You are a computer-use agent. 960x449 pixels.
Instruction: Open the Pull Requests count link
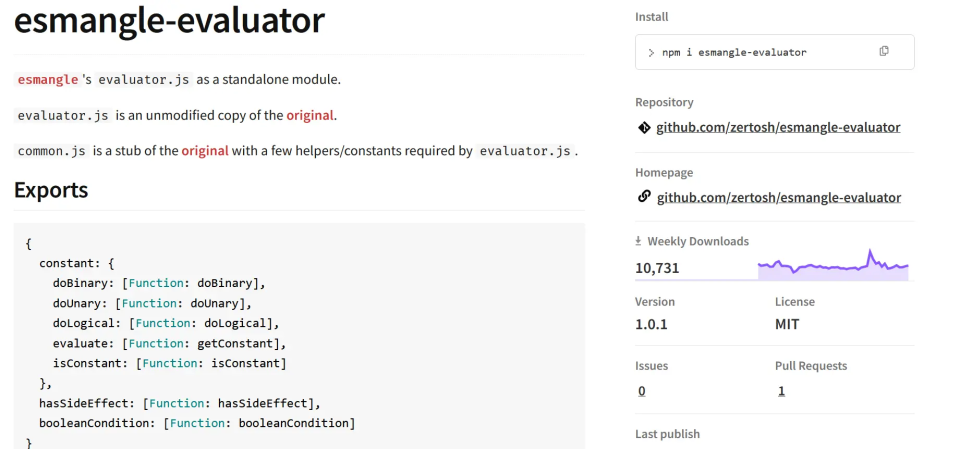781,391
